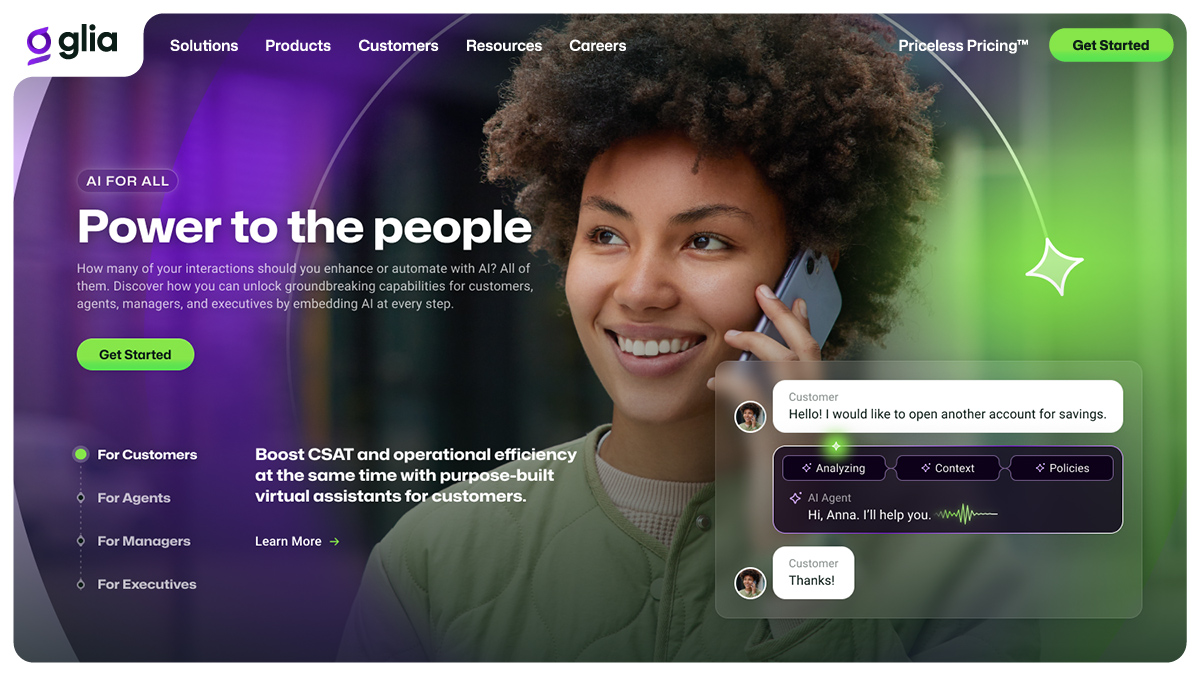Click the customer avatar beside the Hello message
The height and width of the screenshot is (676, 1200).
coord(750,416)
